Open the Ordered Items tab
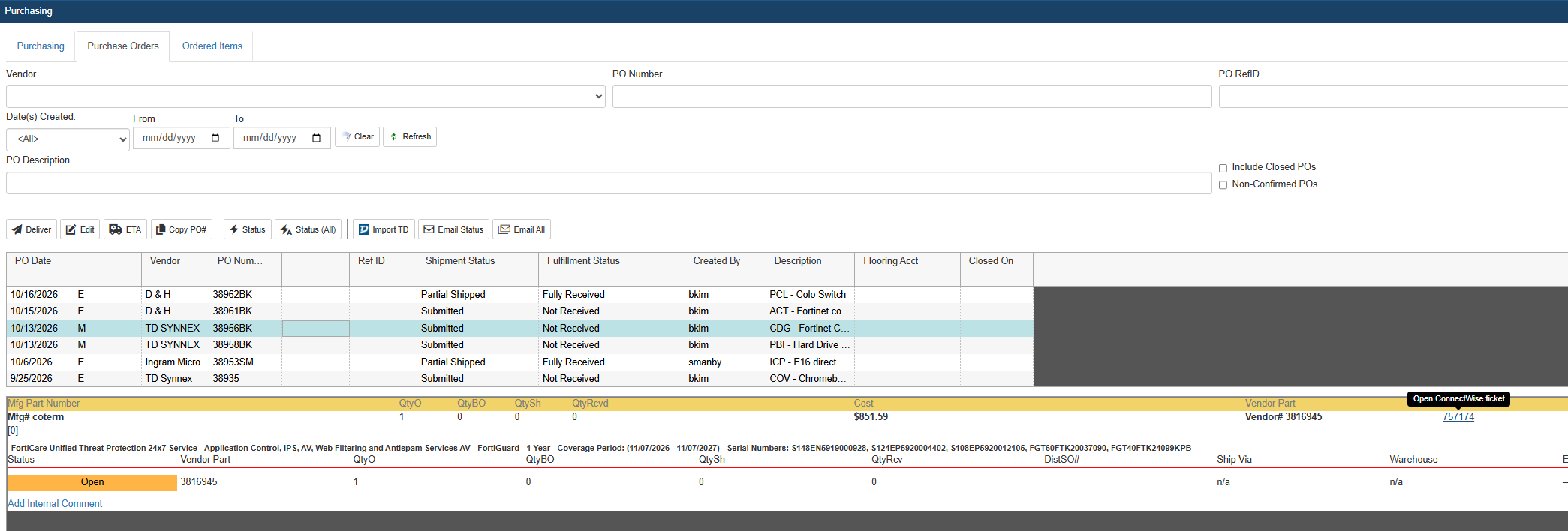Viewport: 1568px width, 531px height. pyautogui.click(x=212, y=46)
